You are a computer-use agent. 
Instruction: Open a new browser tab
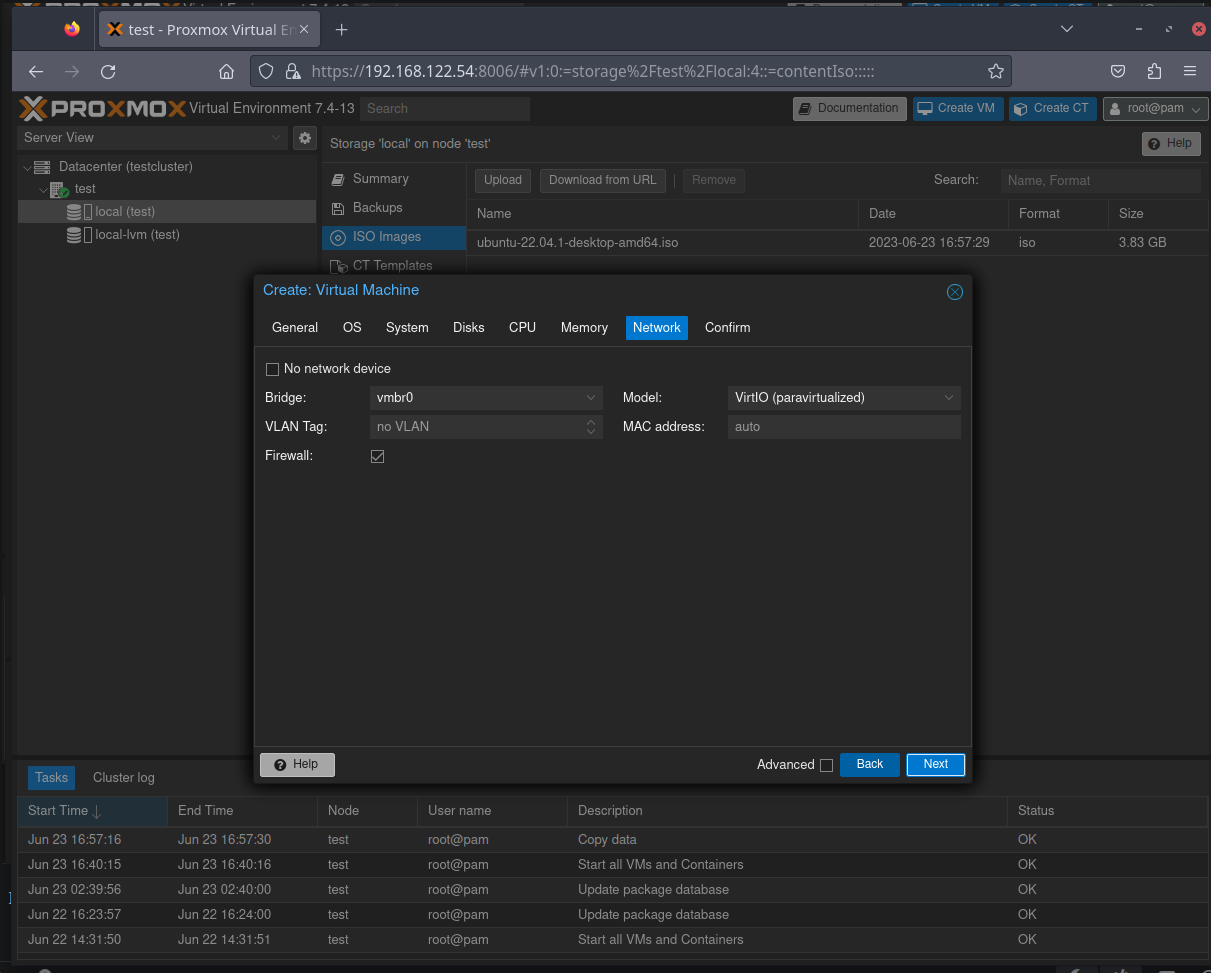(341, 30)
